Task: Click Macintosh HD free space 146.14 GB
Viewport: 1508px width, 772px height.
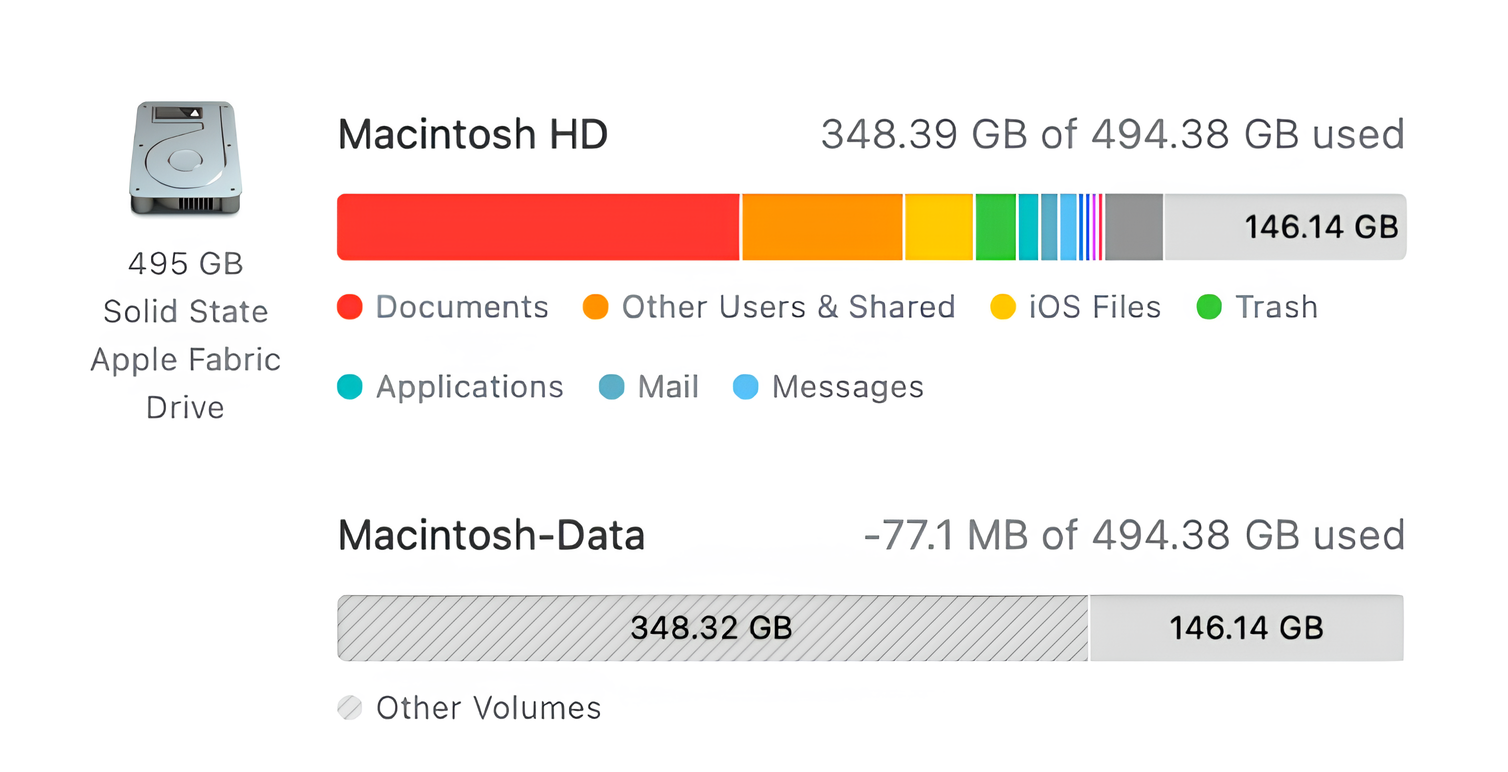Action: point(1285,227)
